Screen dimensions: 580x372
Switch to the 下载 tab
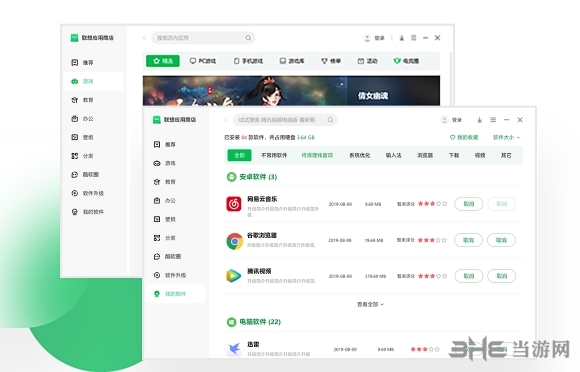pyautogui.click(x=453, y=155)
